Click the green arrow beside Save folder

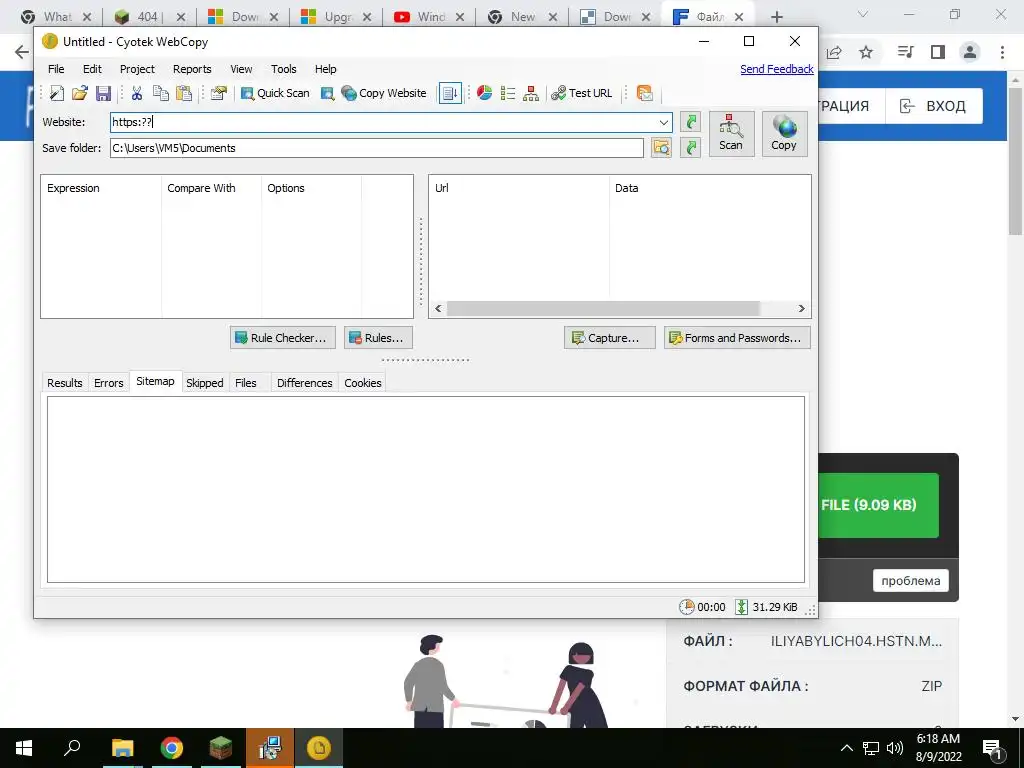point(690,148)
